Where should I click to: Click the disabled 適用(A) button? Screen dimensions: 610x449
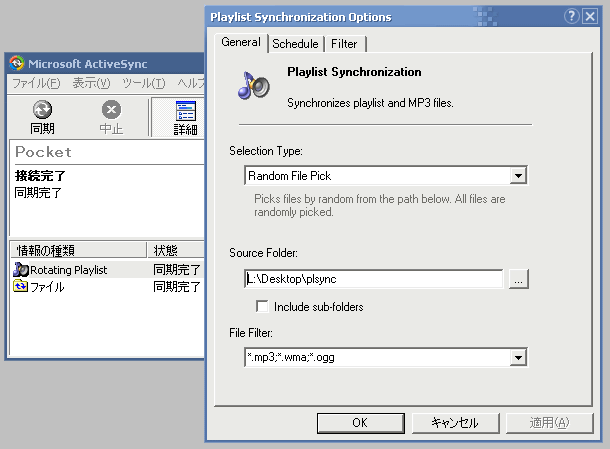549,423
